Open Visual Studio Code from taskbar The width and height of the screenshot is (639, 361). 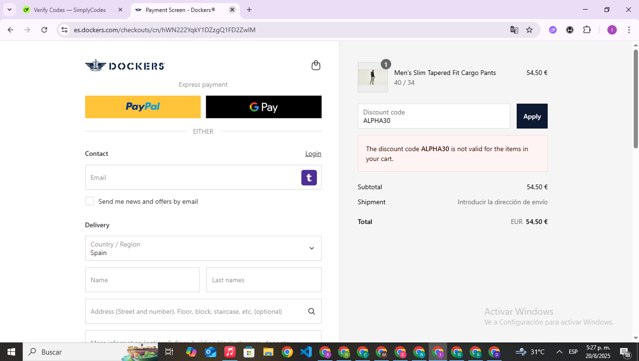pos(306,352)
